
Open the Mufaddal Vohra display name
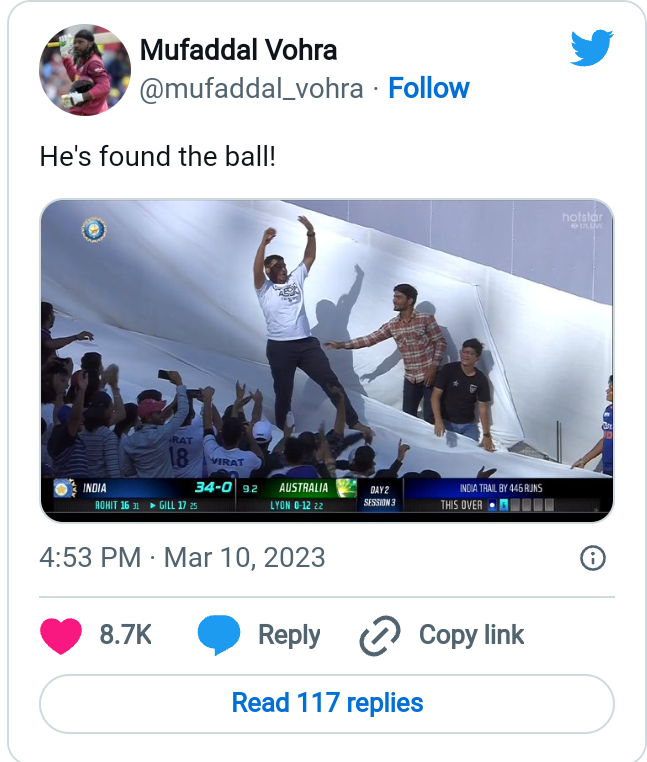pos(238,50)
